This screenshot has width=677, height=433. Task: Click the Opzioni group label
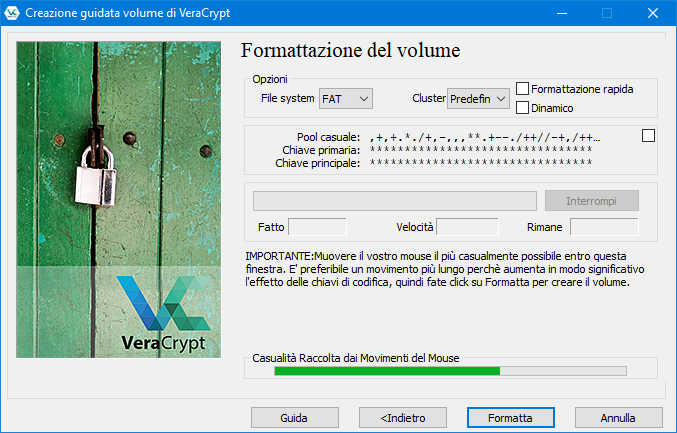(x=270, y=79)
